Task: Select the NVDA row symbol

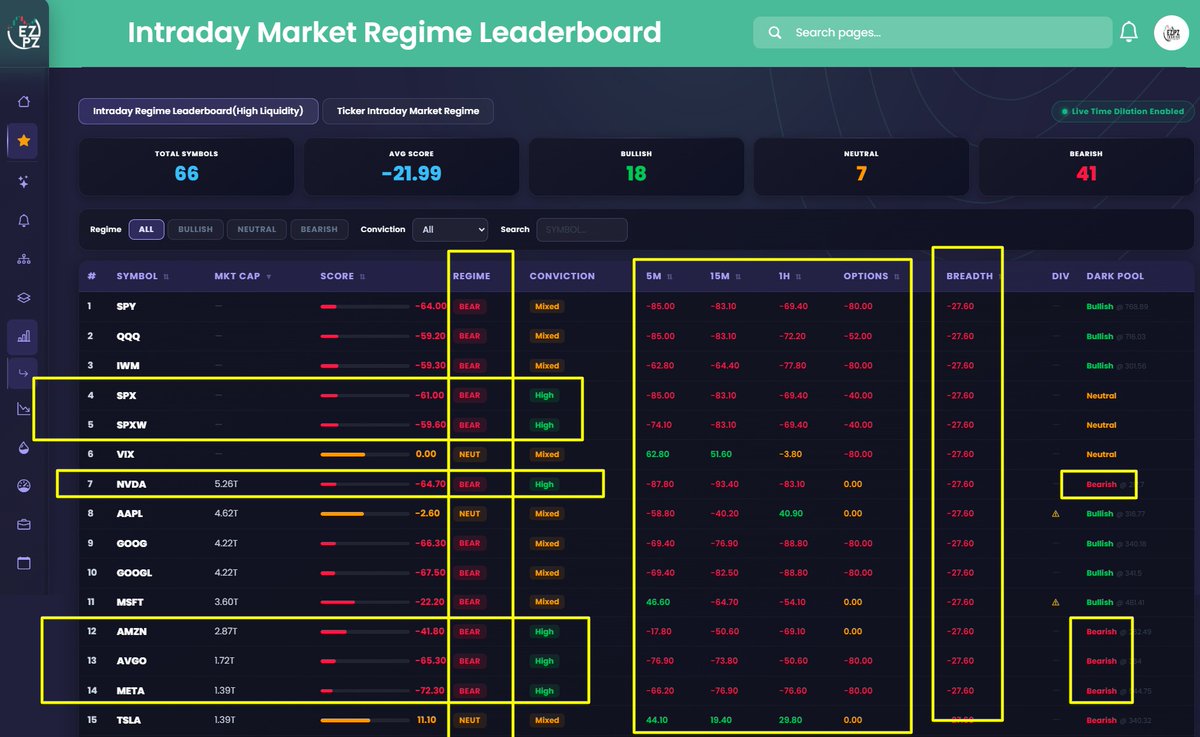Action: tap(131, 484)
